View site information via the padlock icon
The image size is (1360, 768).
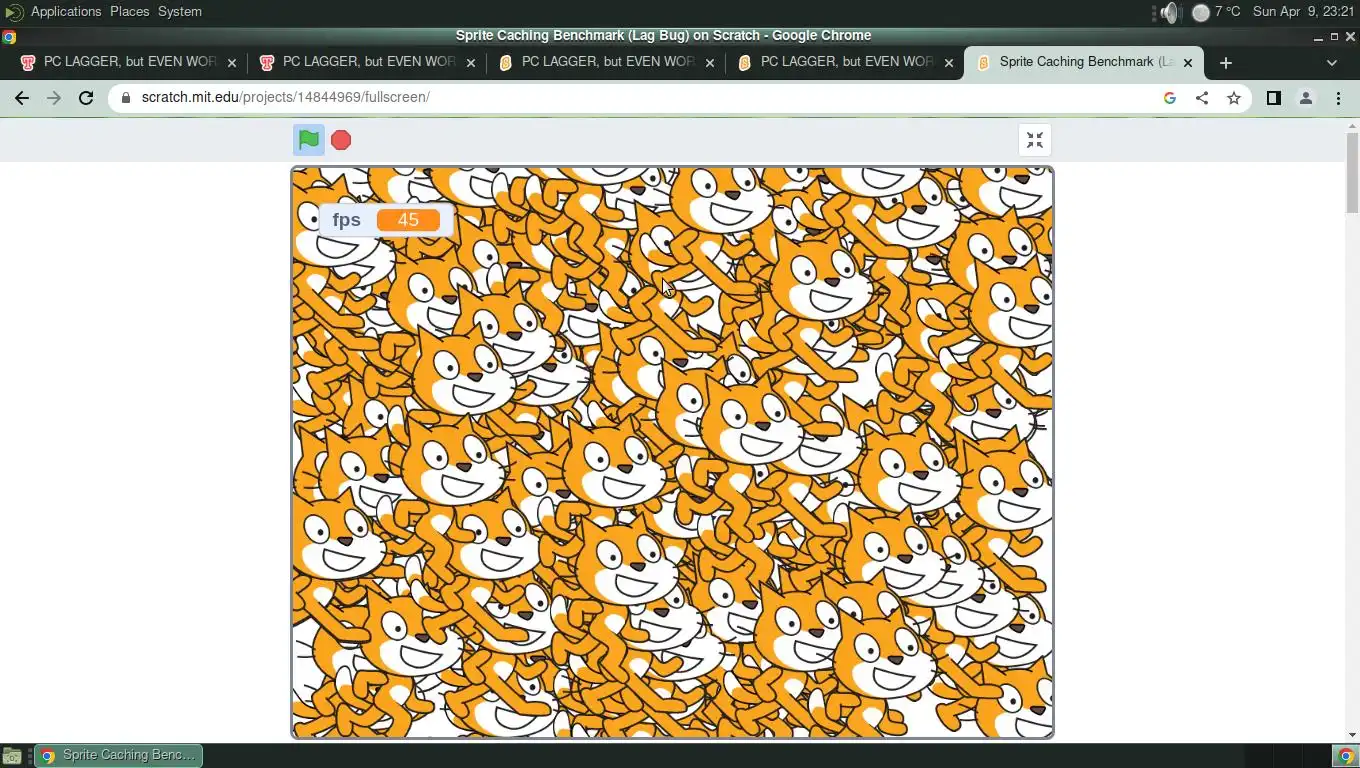(126, 98)
